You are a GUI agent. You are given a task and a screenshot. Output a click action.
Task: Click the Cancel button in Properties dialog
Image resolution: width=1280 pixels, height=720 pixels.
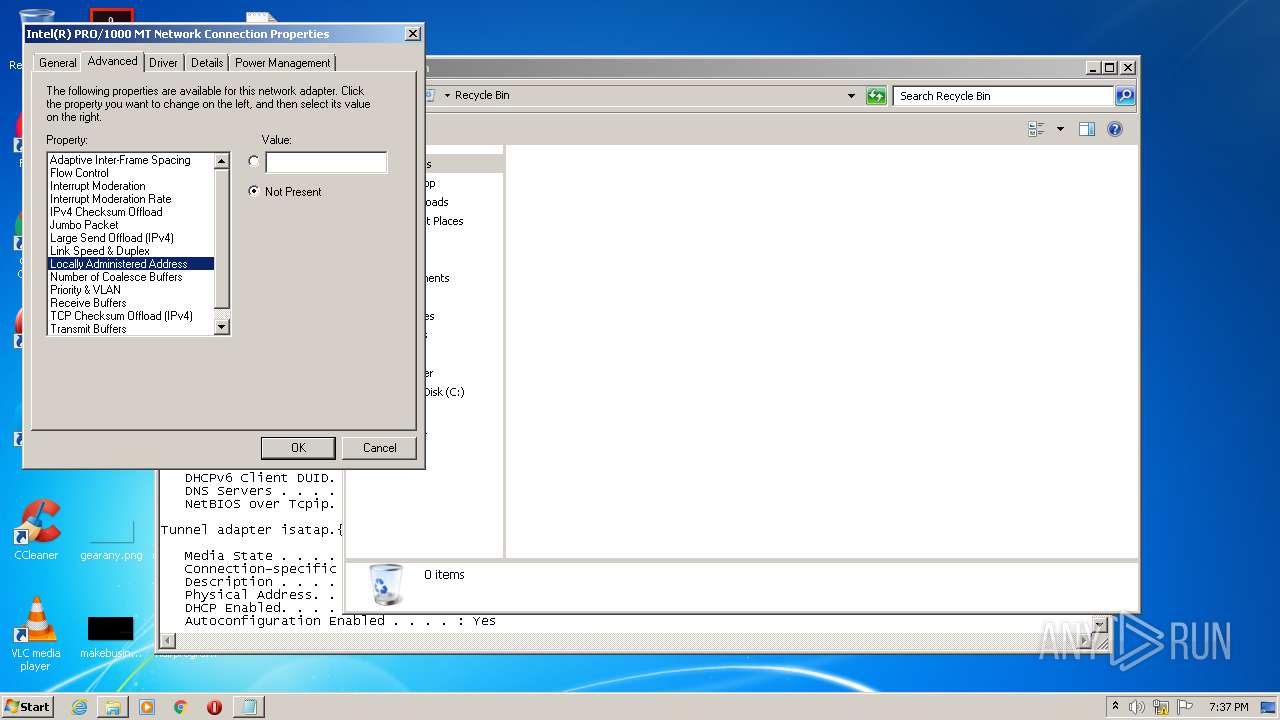pos(379,448)
